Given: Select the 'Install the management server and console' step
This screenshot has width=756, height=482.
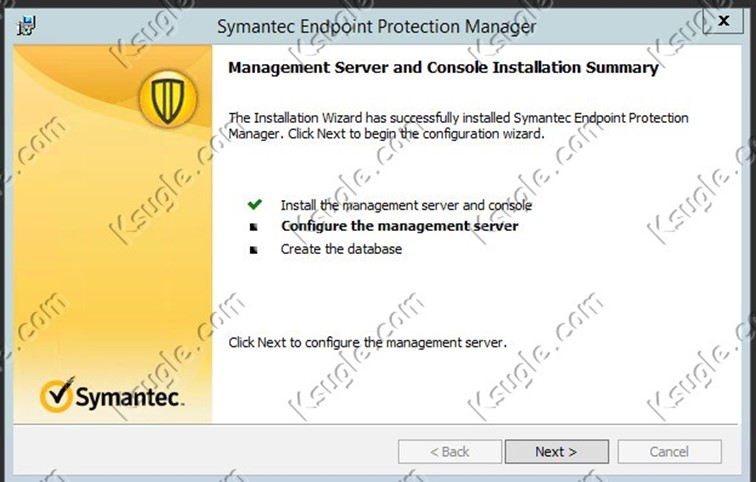Looking at the screenshot, I should [x=406, y=205].
